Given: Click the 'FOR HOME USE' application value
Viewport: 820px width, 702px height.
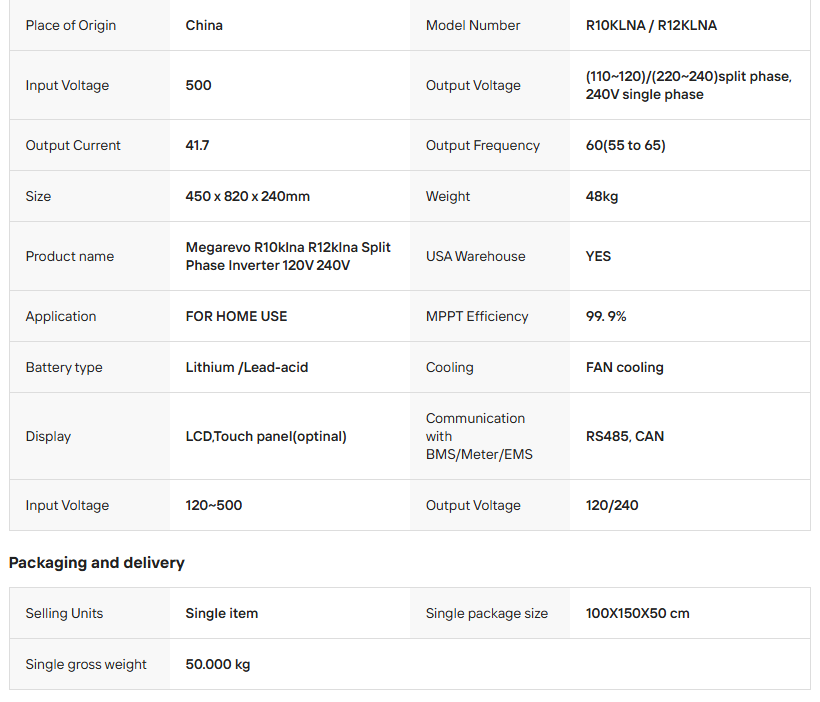Looking at the screenshot, I should [x=236, y=316].
